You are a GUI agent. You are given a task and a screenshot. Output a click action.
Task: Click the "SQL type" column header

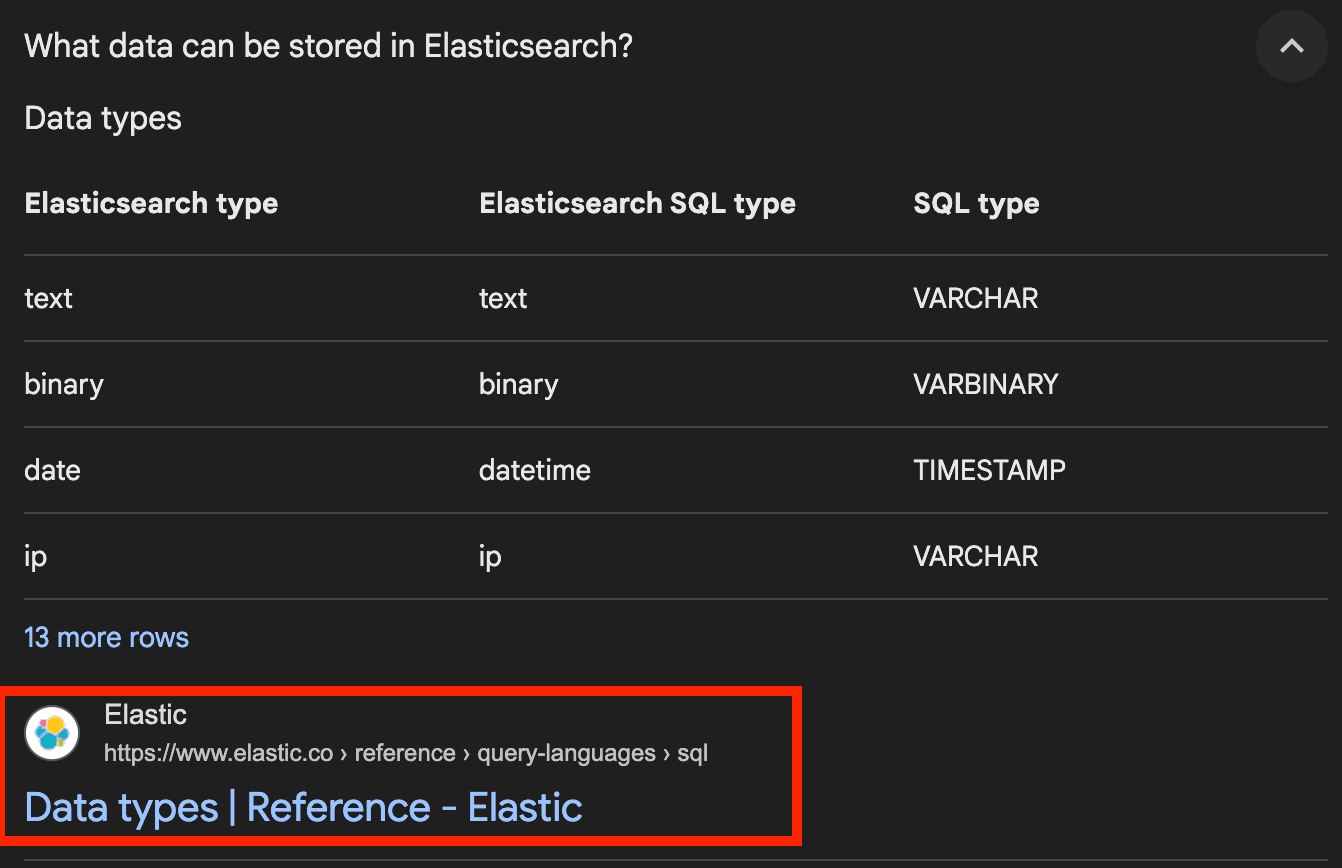click(x=976, y=204)
